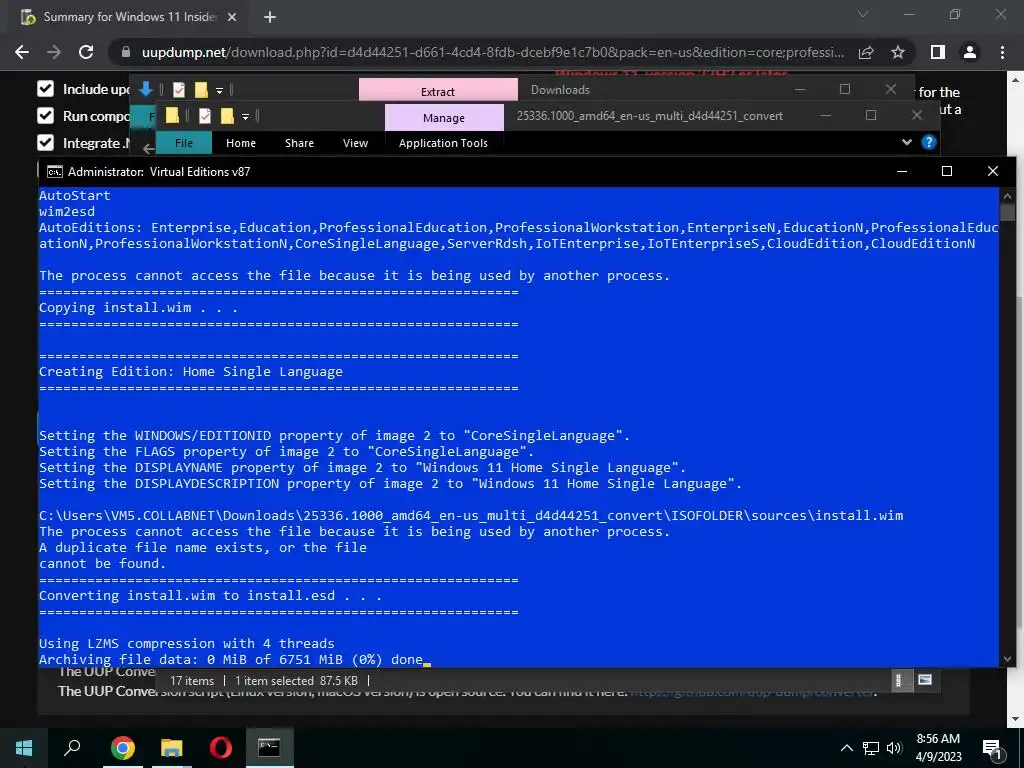
Task: Click '1 item selected 87.5 KB' status text
Action: click(x=296, y=680)
